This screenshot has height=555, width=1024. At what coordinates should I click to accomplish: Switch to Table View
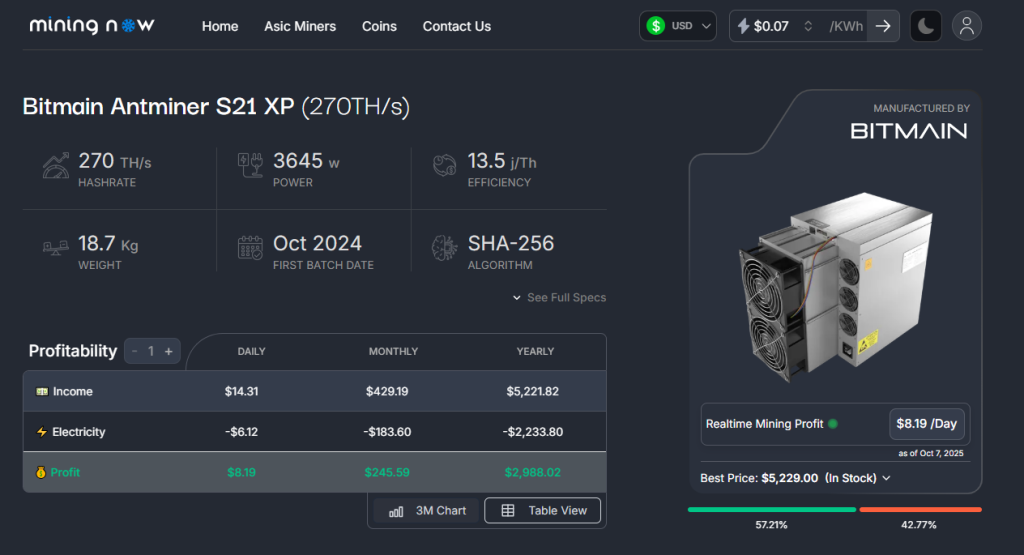pyautogui.click(x=543, y=510)
